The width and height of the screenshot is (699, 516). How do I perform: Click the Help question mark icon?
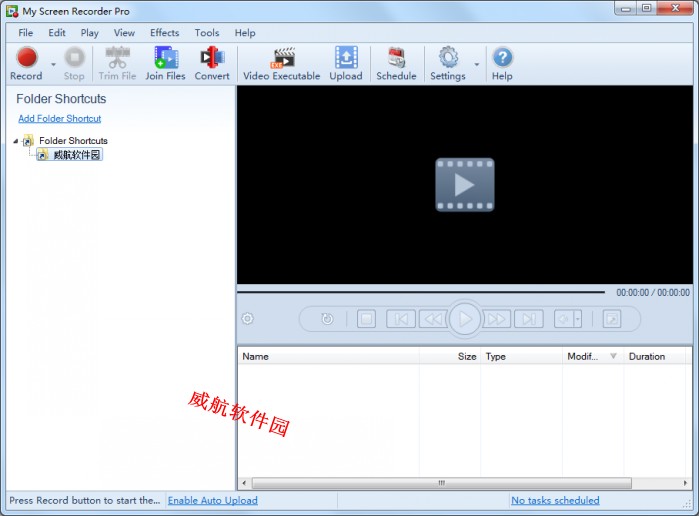[502, 64]
